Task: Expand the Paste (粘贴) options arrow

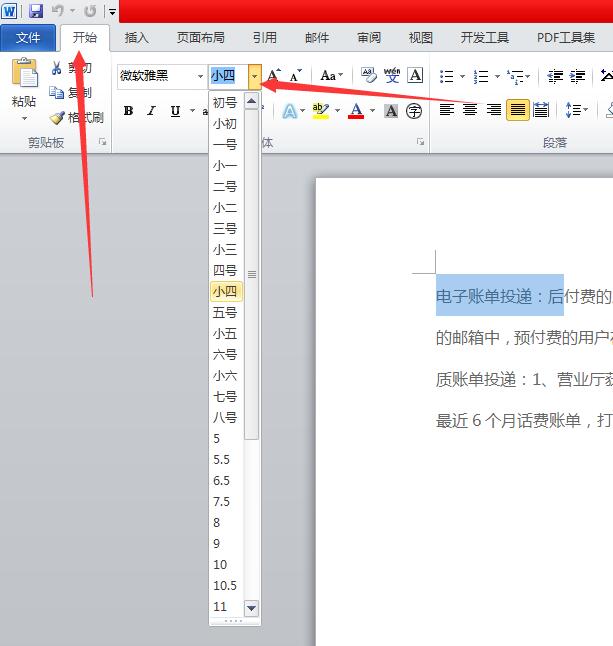Action: 24,119
